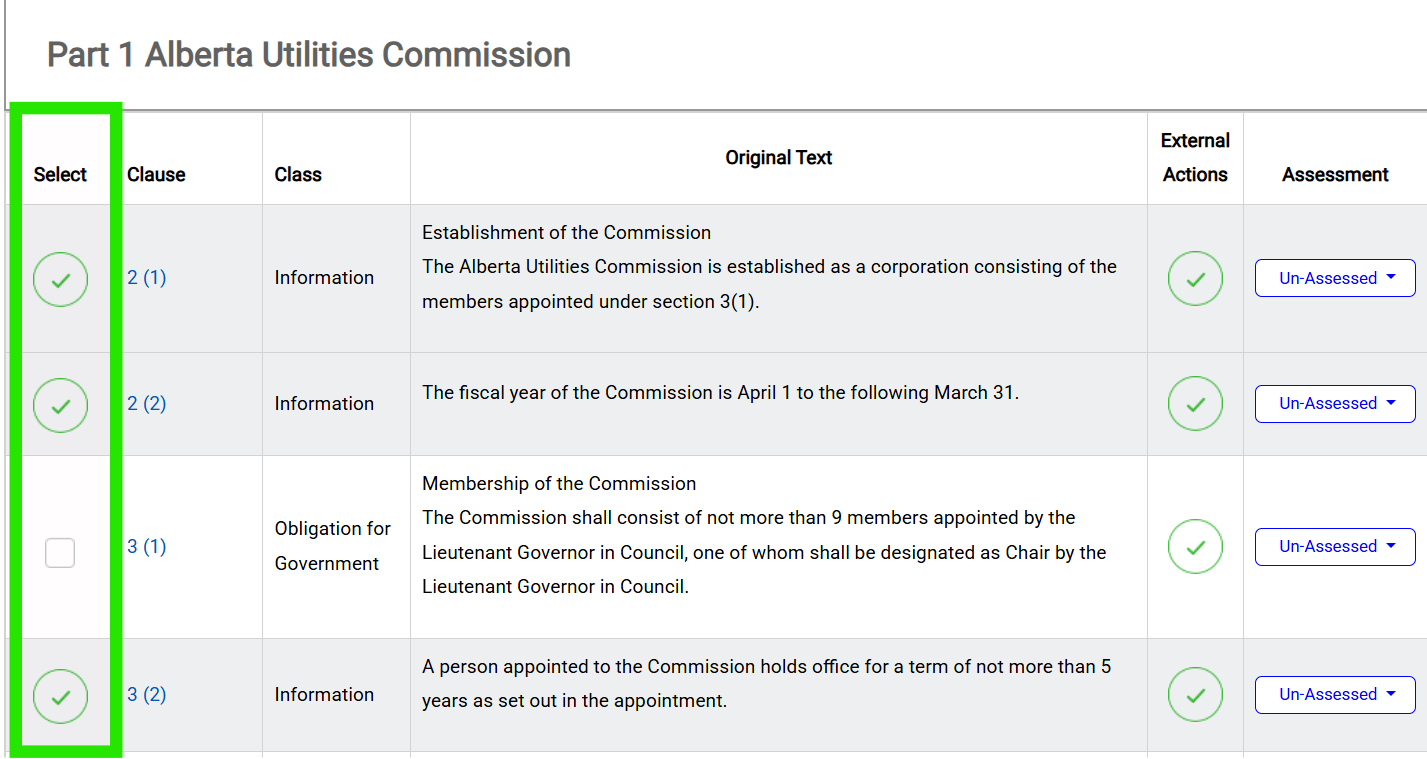Click the Class column header
1427x759 pixels.
[x=298, y=175]
